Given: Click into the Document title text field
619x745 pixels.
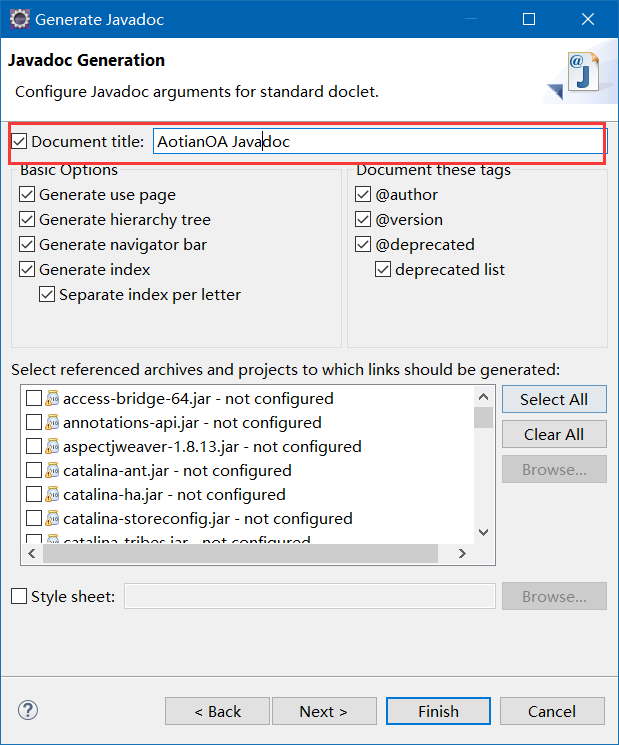Looking at the screenshot, I should click(379, 142).
